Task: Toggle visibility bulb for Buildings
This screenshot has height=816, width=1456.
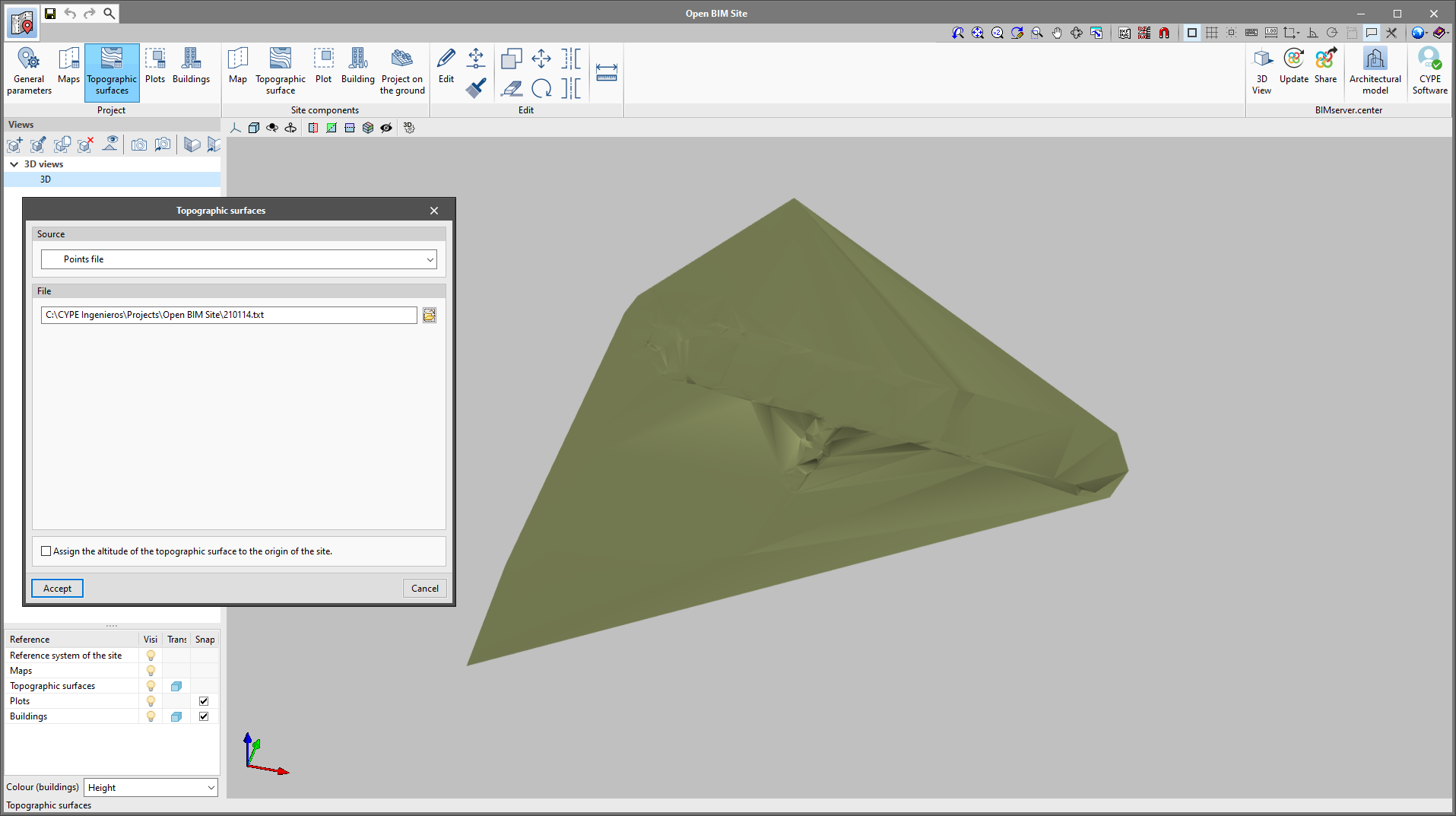Action: (151, 716)
